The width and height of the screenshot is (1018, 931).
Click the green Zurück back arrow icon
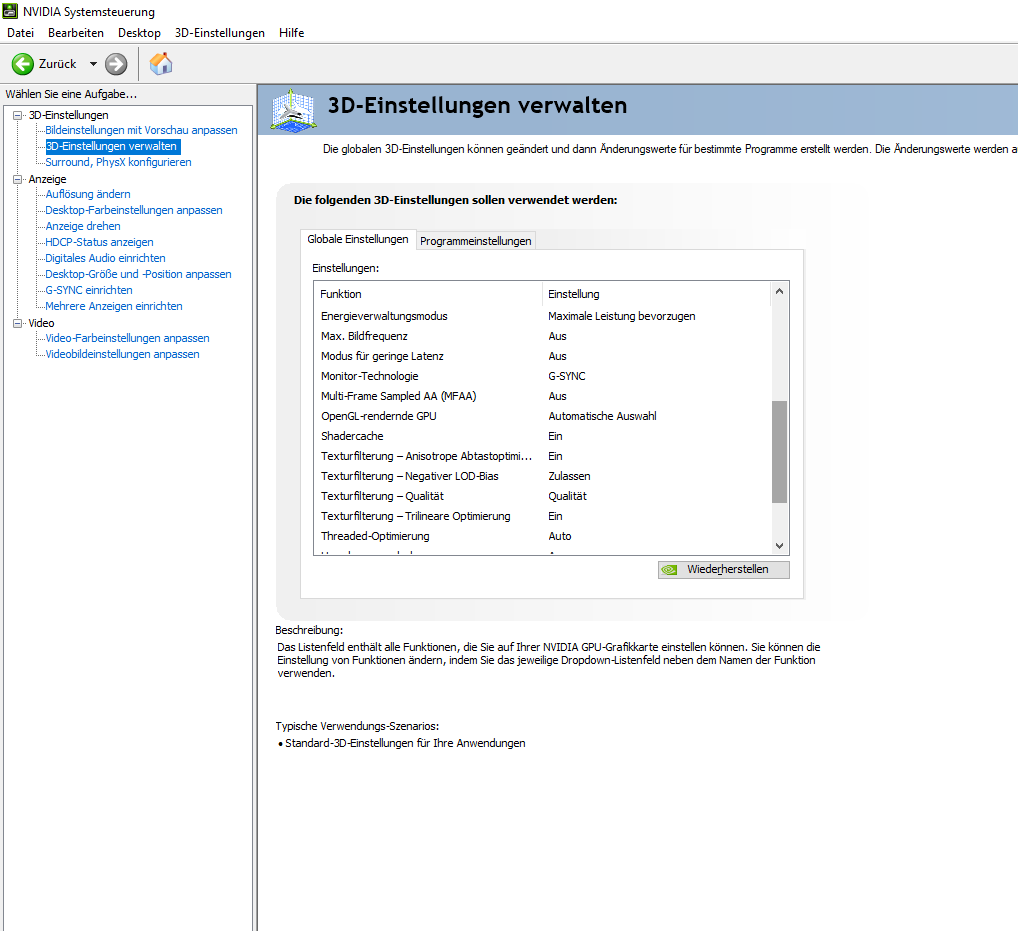click(x=23, y=64)
